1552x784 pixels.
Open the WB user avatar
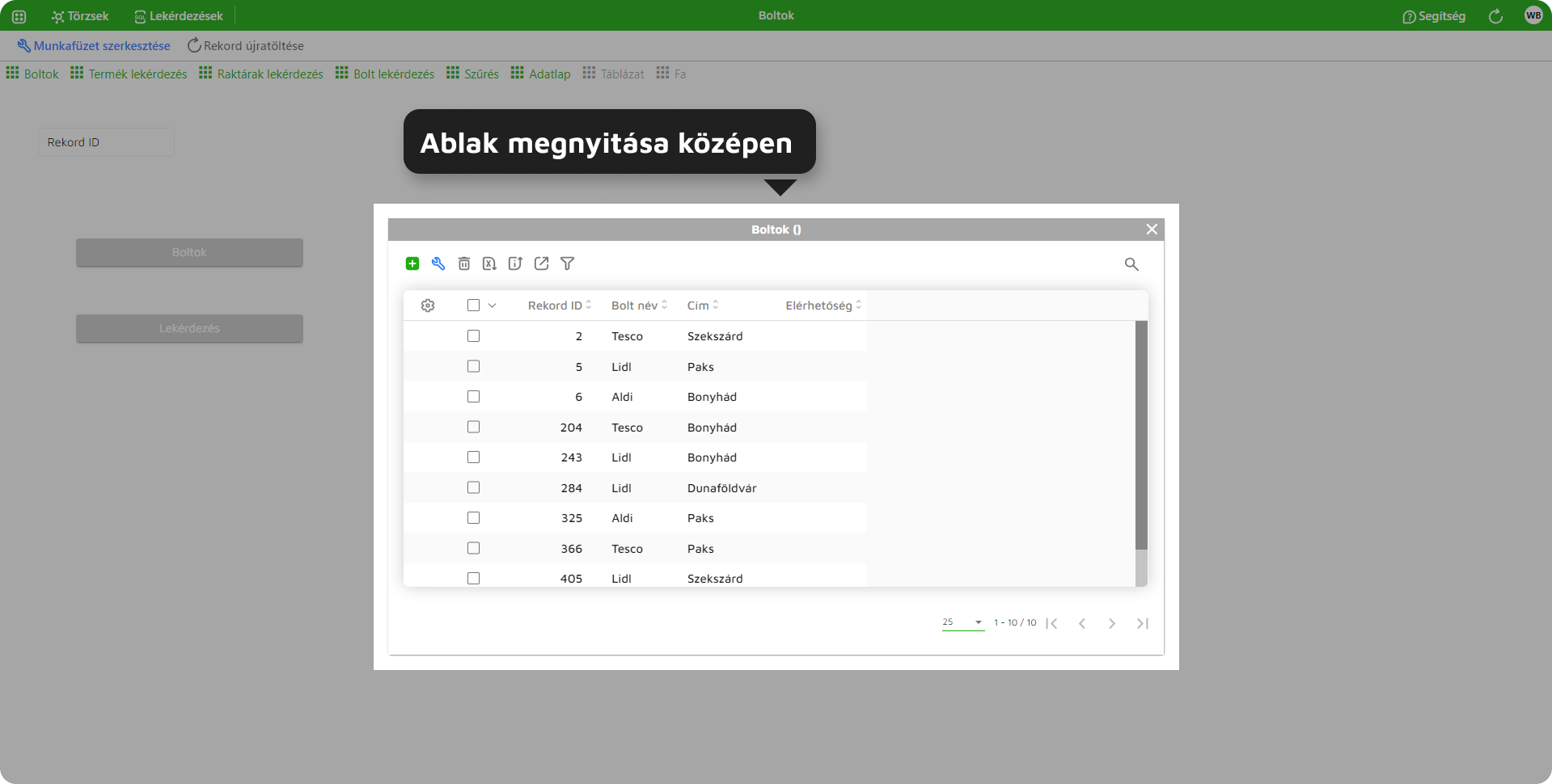coord(1533,15)
